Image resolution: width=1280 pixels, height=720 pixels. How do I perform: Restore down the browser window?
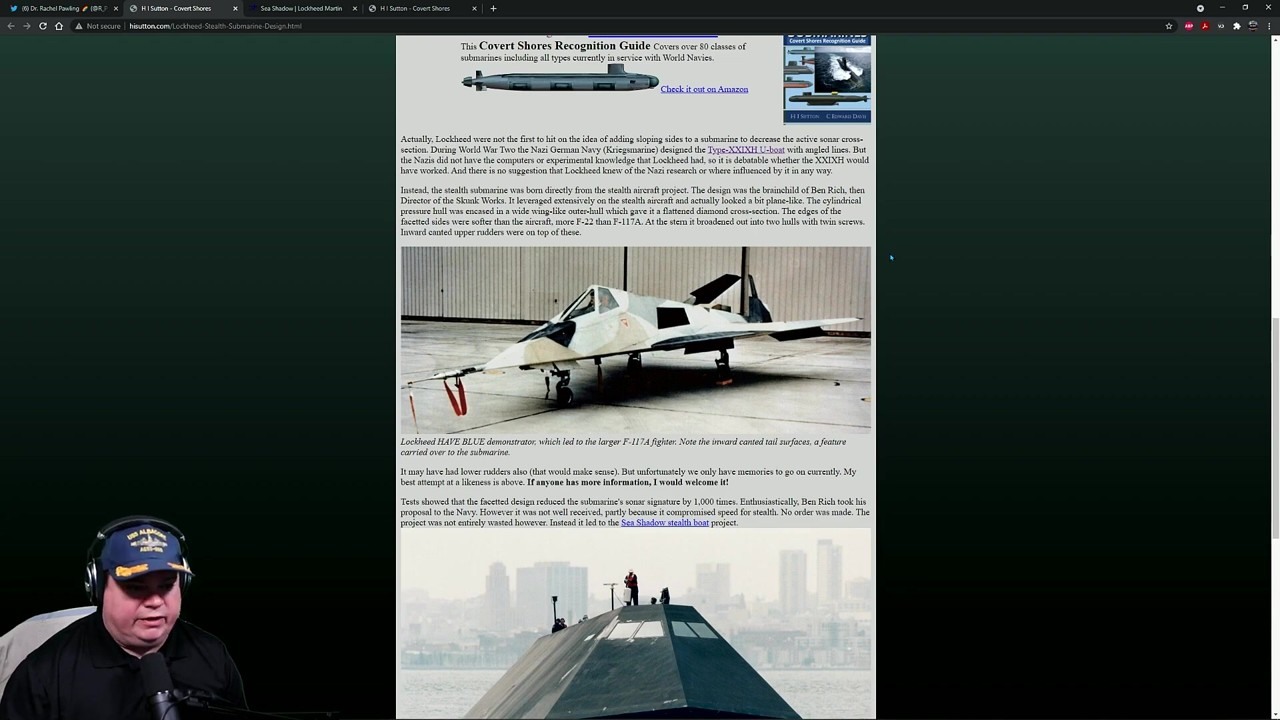tap(1245, 8)
